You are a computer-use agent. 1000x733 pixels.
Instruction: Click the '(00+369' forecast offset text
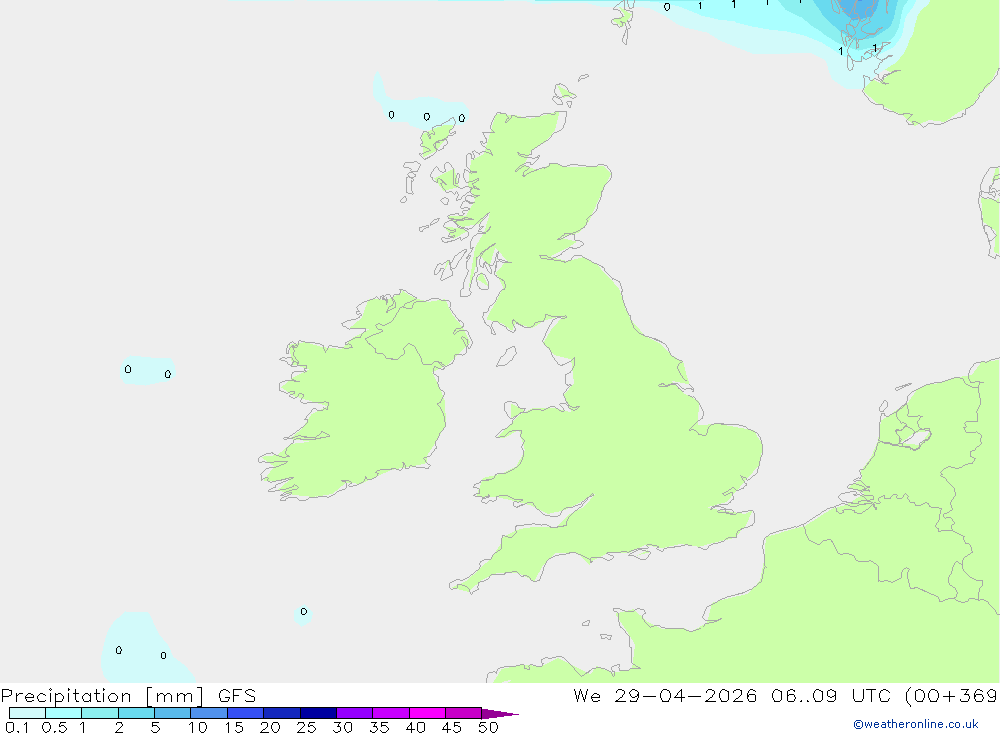coord(952,696)
